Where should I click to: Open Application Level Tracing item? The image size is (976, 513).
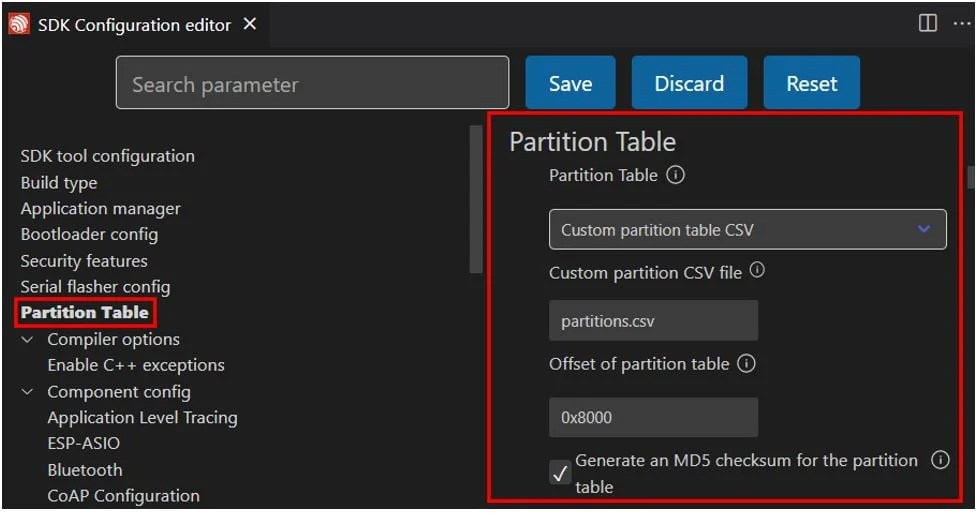point(143,418)
